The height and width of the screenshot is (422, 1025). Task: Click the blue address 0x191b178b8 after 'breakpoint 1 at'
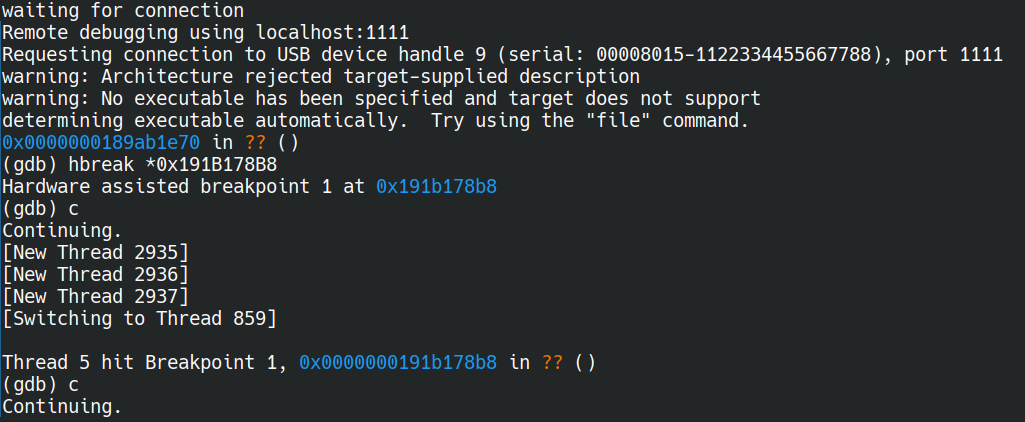437,186
